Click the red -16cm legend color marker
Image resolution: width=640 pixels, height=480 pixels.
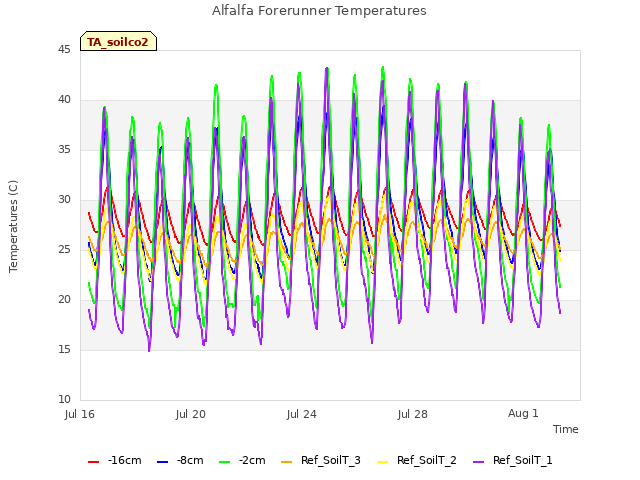coord(93,462)
